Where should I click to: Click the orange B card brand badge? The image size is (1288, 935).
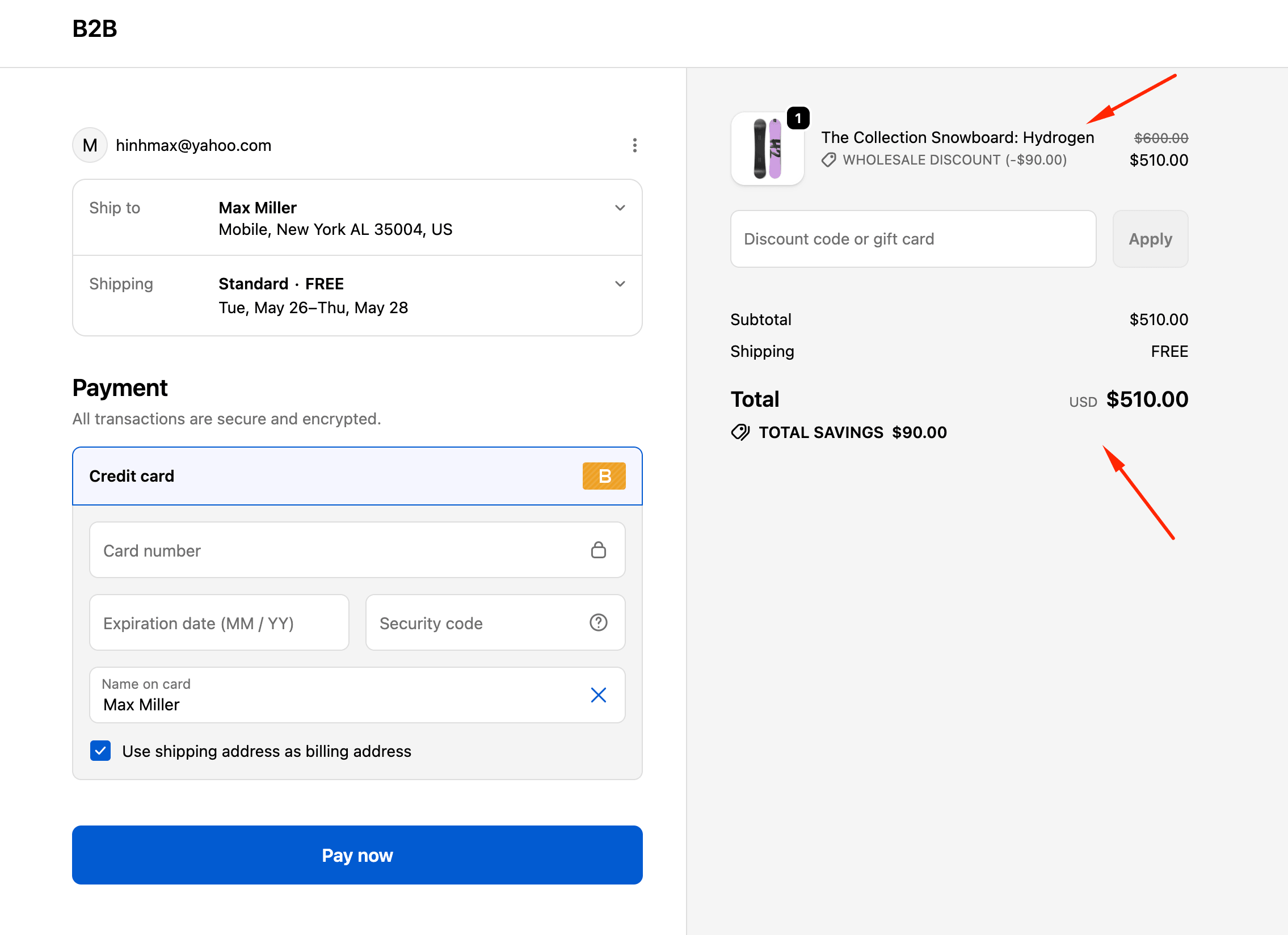click(x=604, y=476)
